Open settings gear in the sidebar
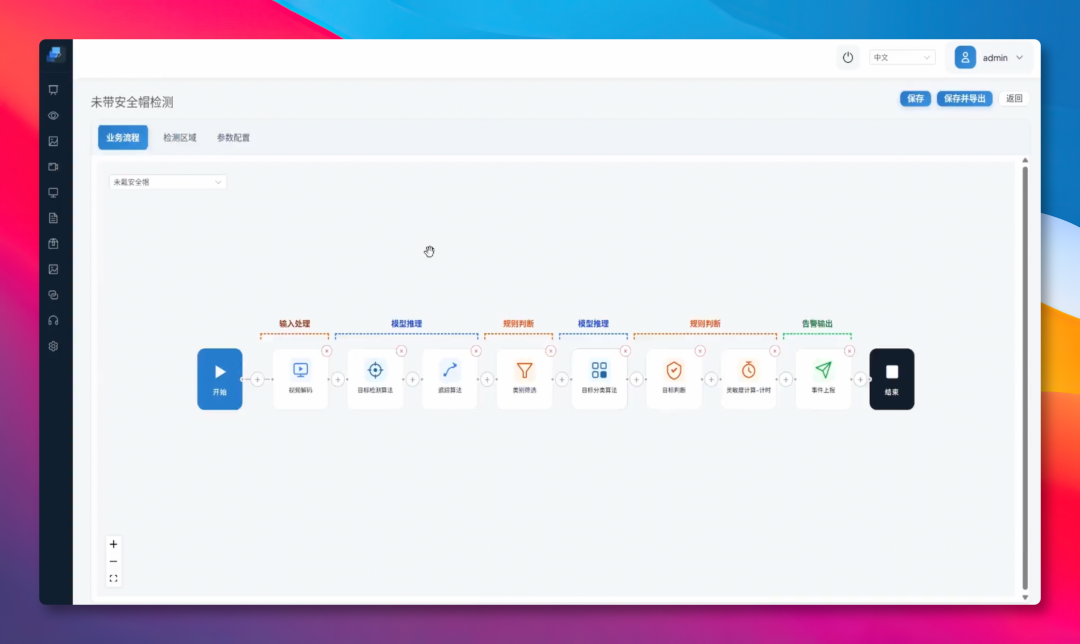This screenshot has width=1080, height=644. coord(54,346)
